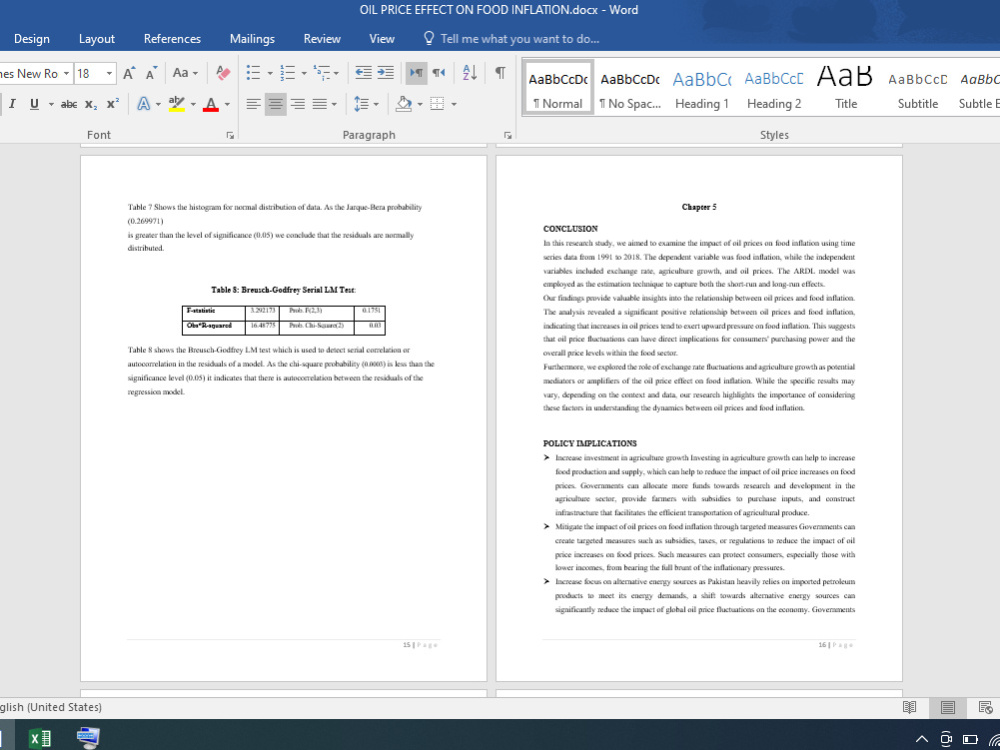Viewport: 1000px width, 750px height.
Task: Open underline style dropdown arrow
Action: coord(51,104)
